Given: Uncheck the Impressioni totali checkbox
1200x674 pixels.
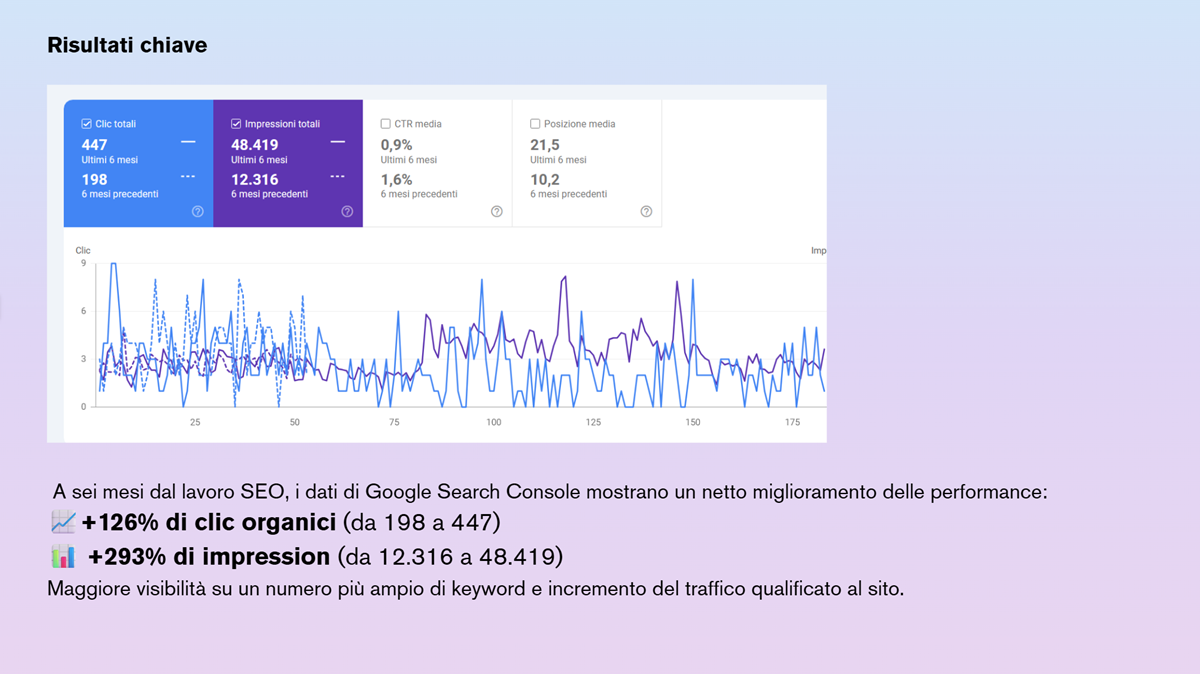Looking at the screenshot, I should pos(236,124).
